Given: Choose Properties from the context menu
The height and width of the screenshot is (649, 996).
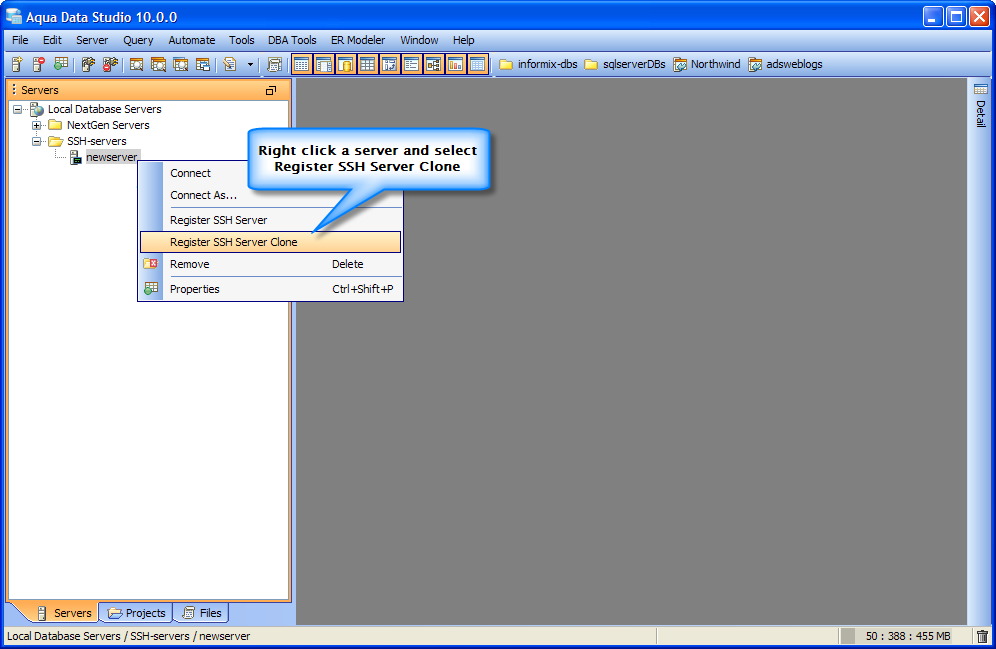Looking at the screenshot, I should pos(271,289).
